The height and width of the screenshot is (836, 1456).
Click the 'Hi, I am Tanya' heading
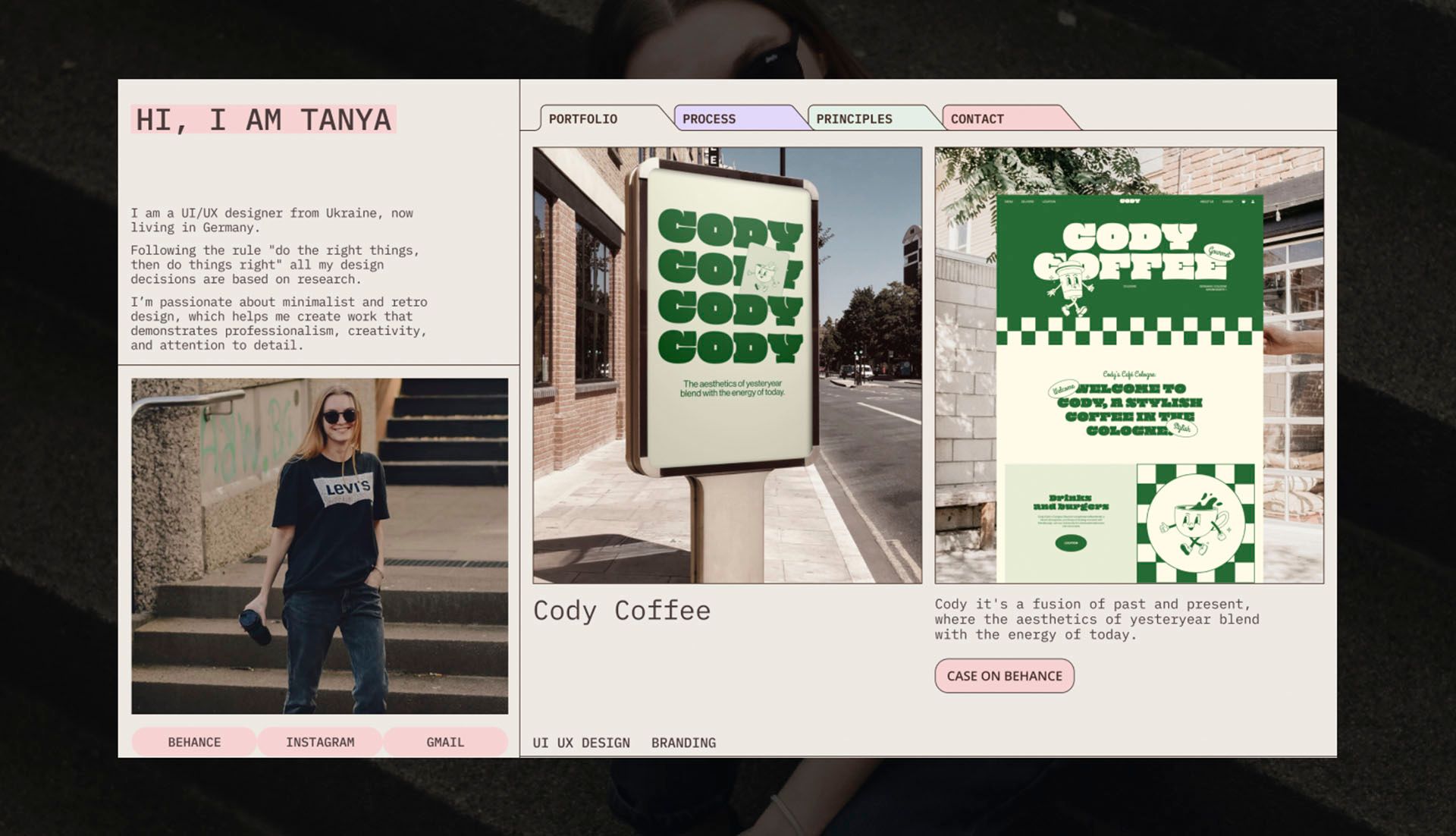[x=264, y=120]
